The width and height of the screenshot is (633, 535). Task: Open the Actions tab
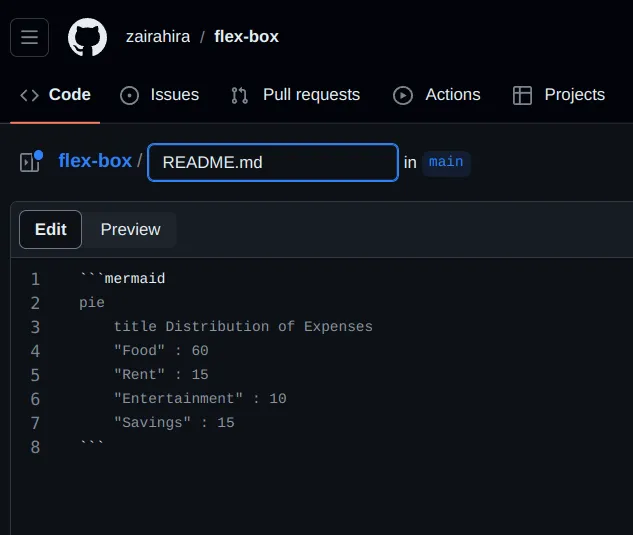(x=452, y=95)
